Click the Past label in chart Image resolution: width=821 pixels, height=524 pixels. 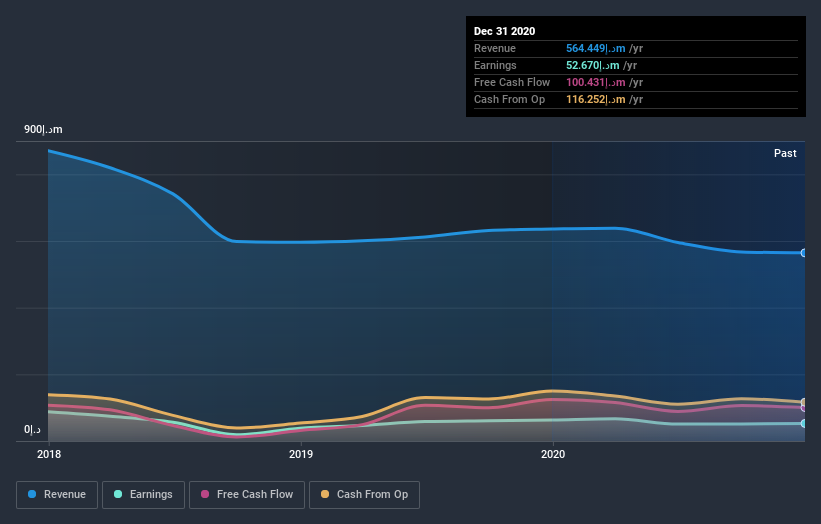[785, 153]
